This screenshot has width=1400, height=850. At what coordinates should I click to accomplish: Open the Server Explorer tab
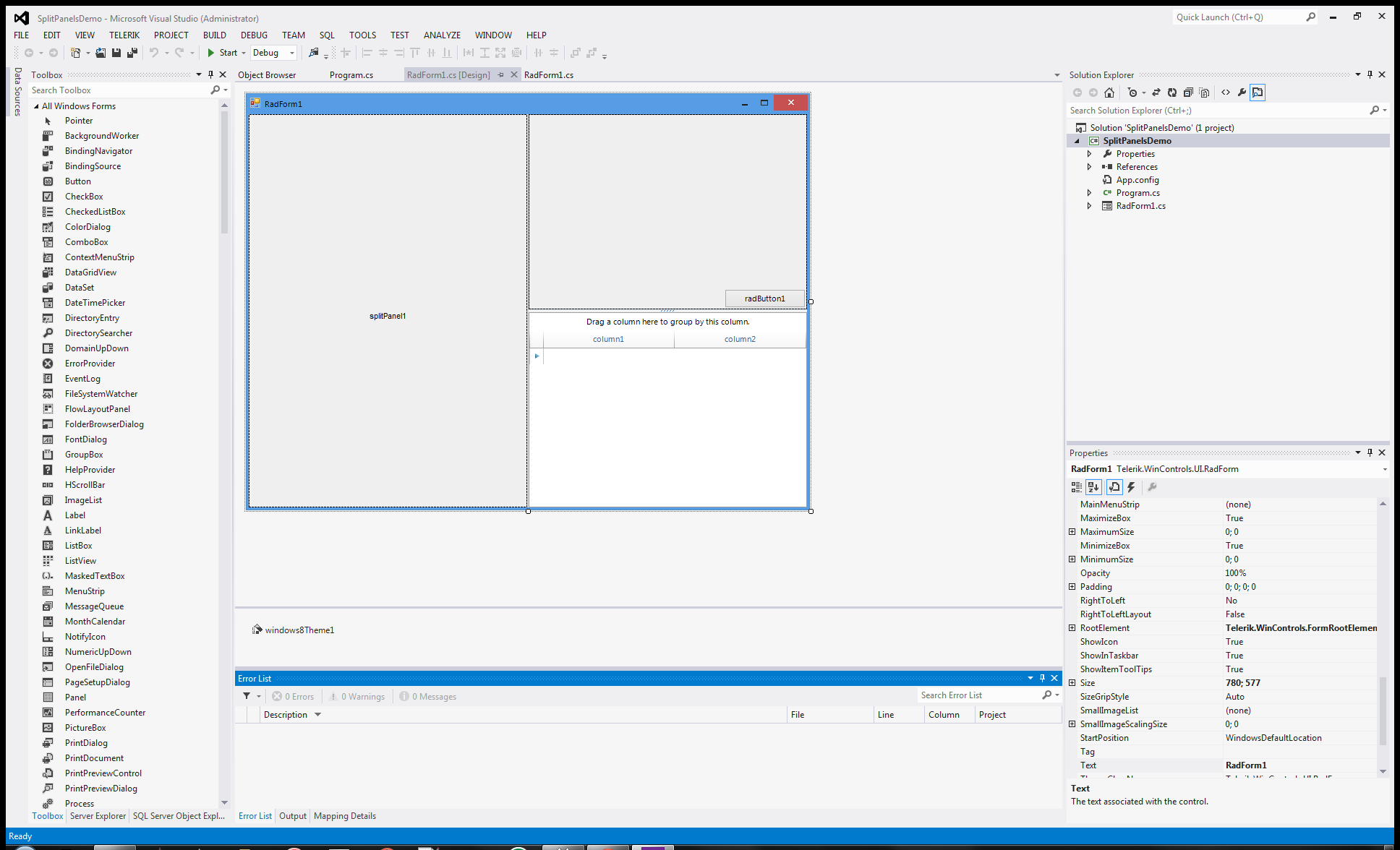pyautogui.click(x=98, y=816)
